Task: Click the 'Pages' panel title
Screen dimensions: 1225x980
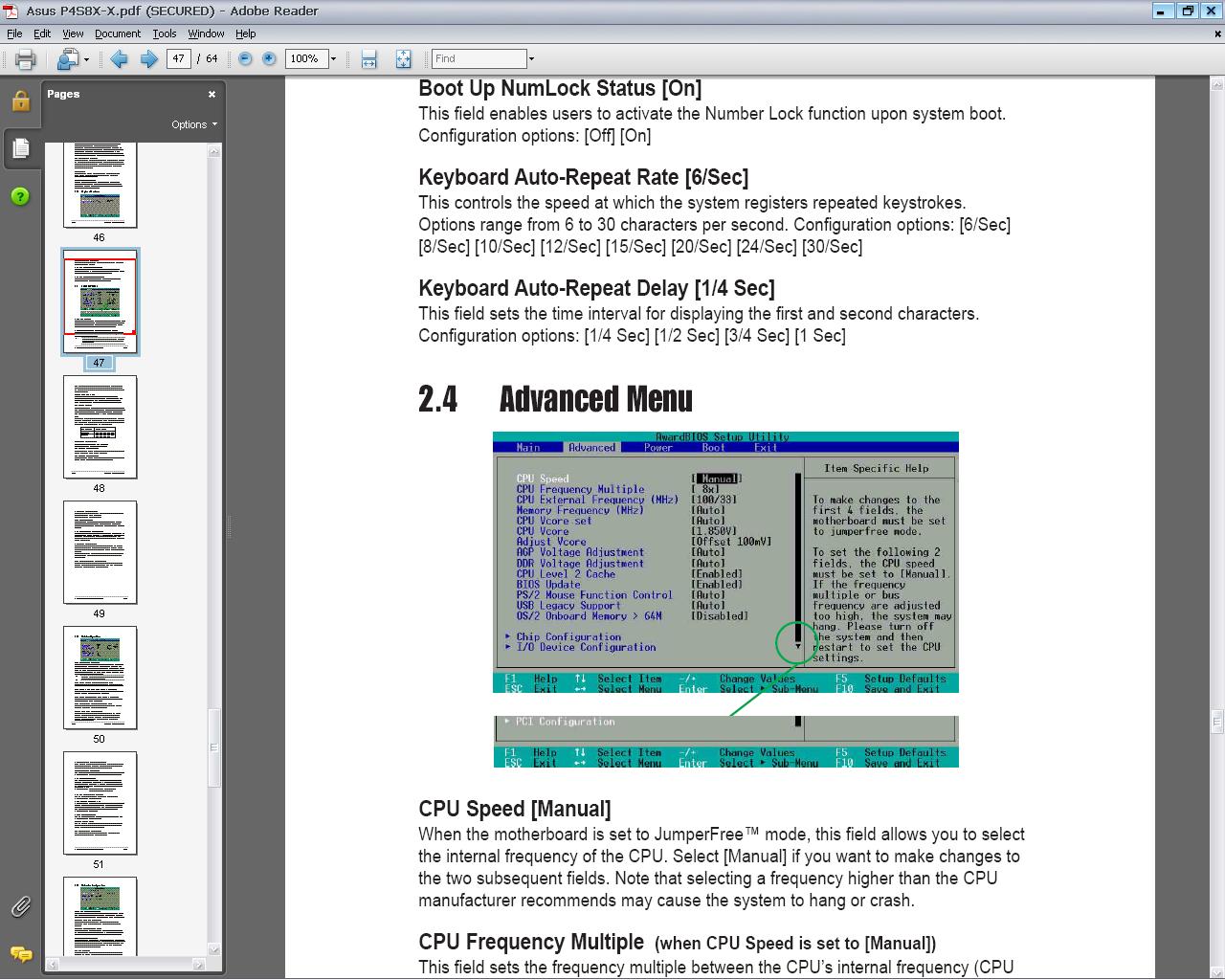Action: (63, 94)
